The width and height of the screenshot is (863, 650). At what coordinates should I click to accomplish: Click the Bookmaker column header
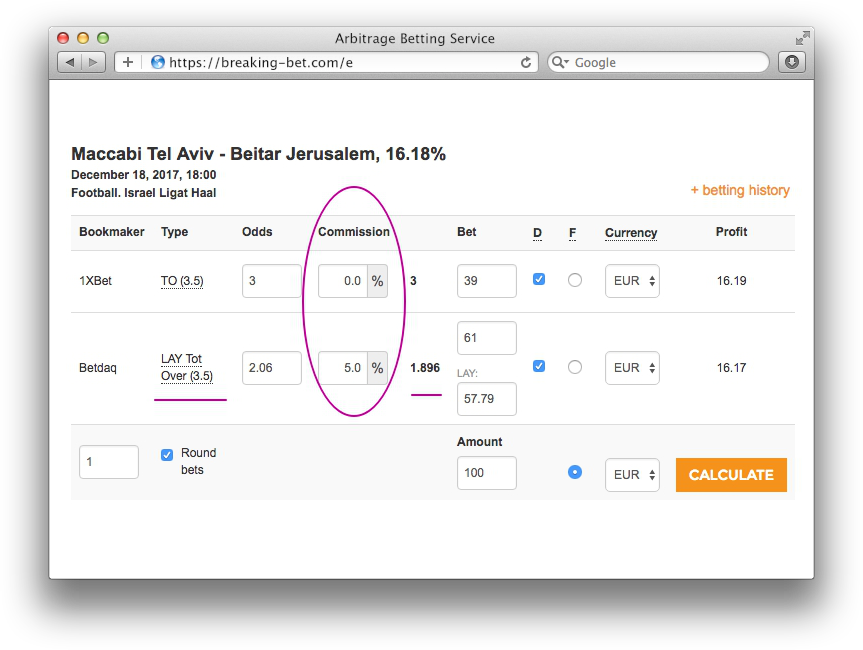tap(112, 232)
